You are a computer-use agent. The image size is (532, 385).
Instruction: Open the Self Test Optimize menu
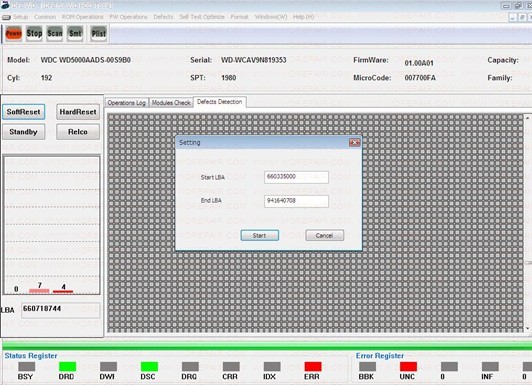click(x=202, y=17)
